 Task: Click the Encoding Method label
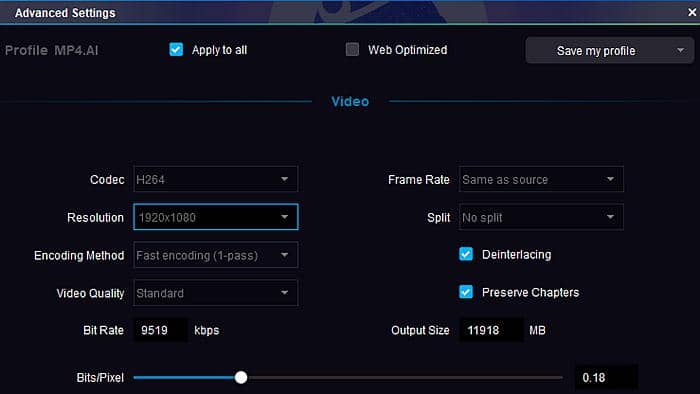tap(79, 255)
